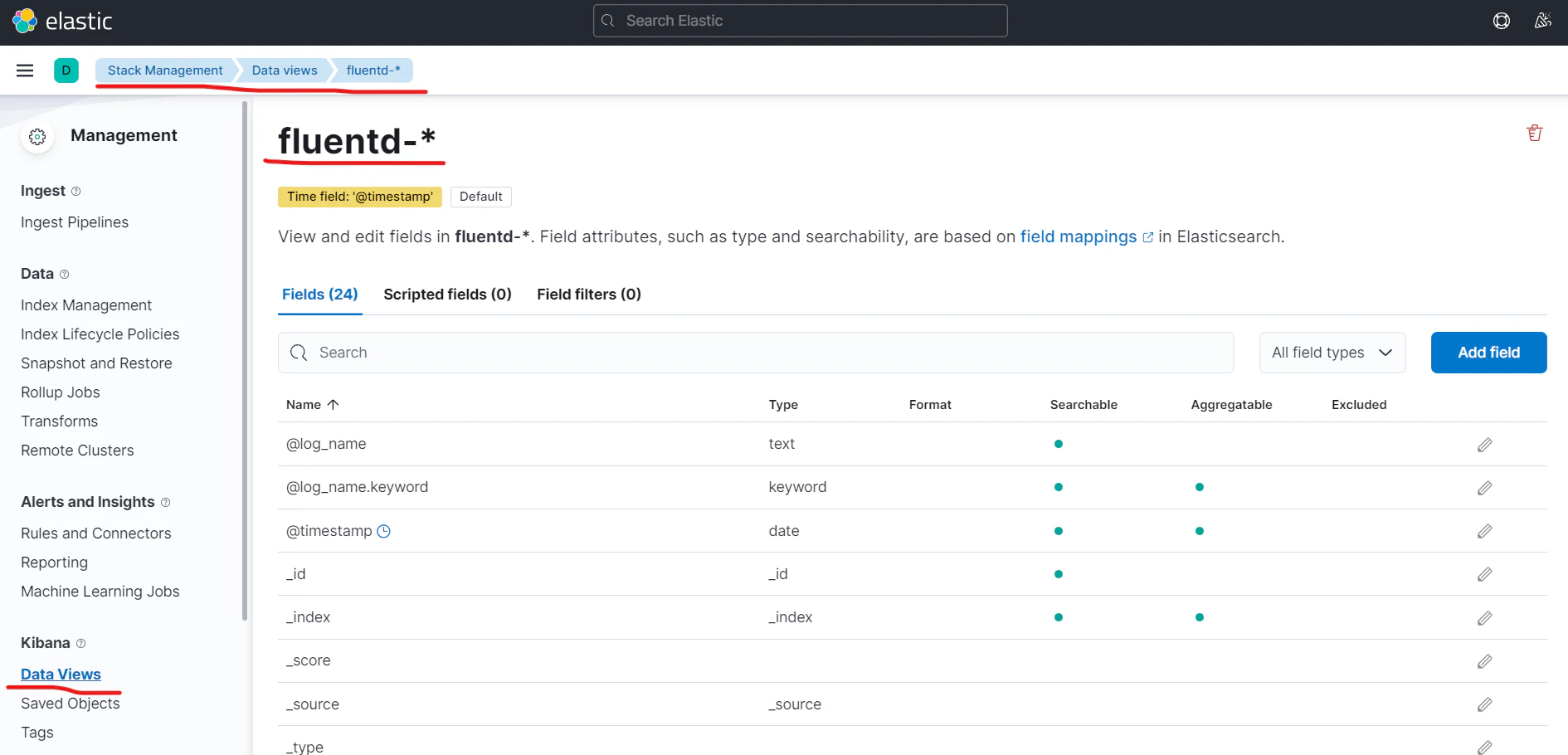The width and height of the screenshot is (1568, 755).
Task: Open Ingest Pipelines
Action: coord(75,222)
